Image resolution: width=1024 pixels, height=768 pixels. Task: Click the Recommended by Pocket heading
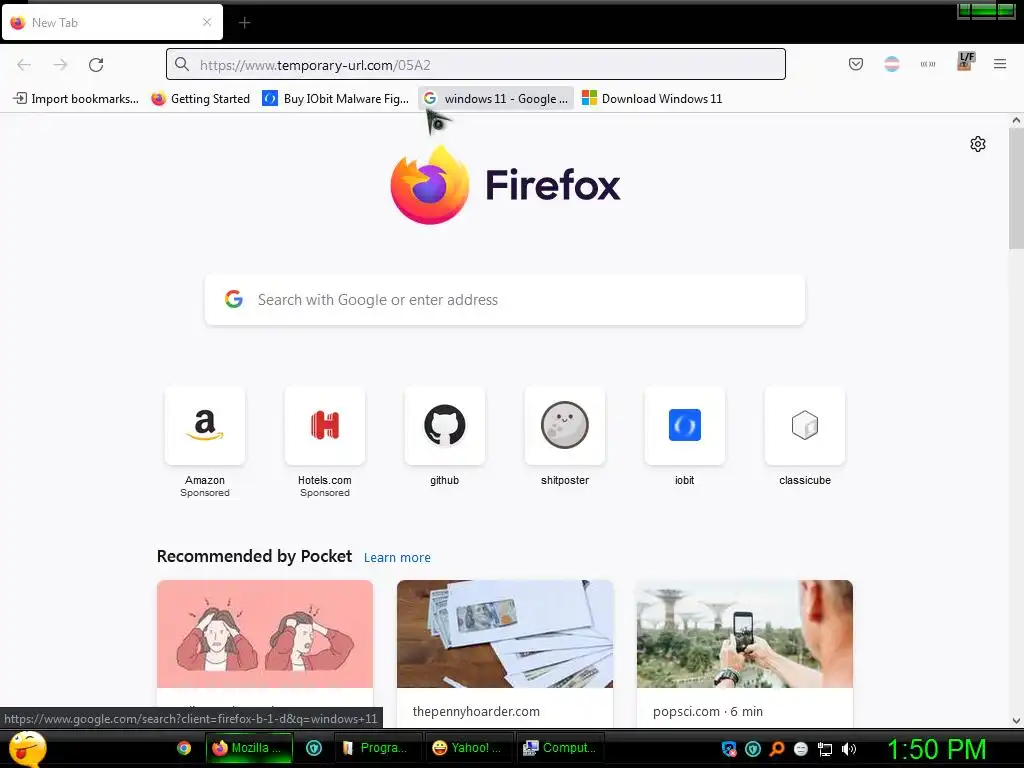(254, 556)
